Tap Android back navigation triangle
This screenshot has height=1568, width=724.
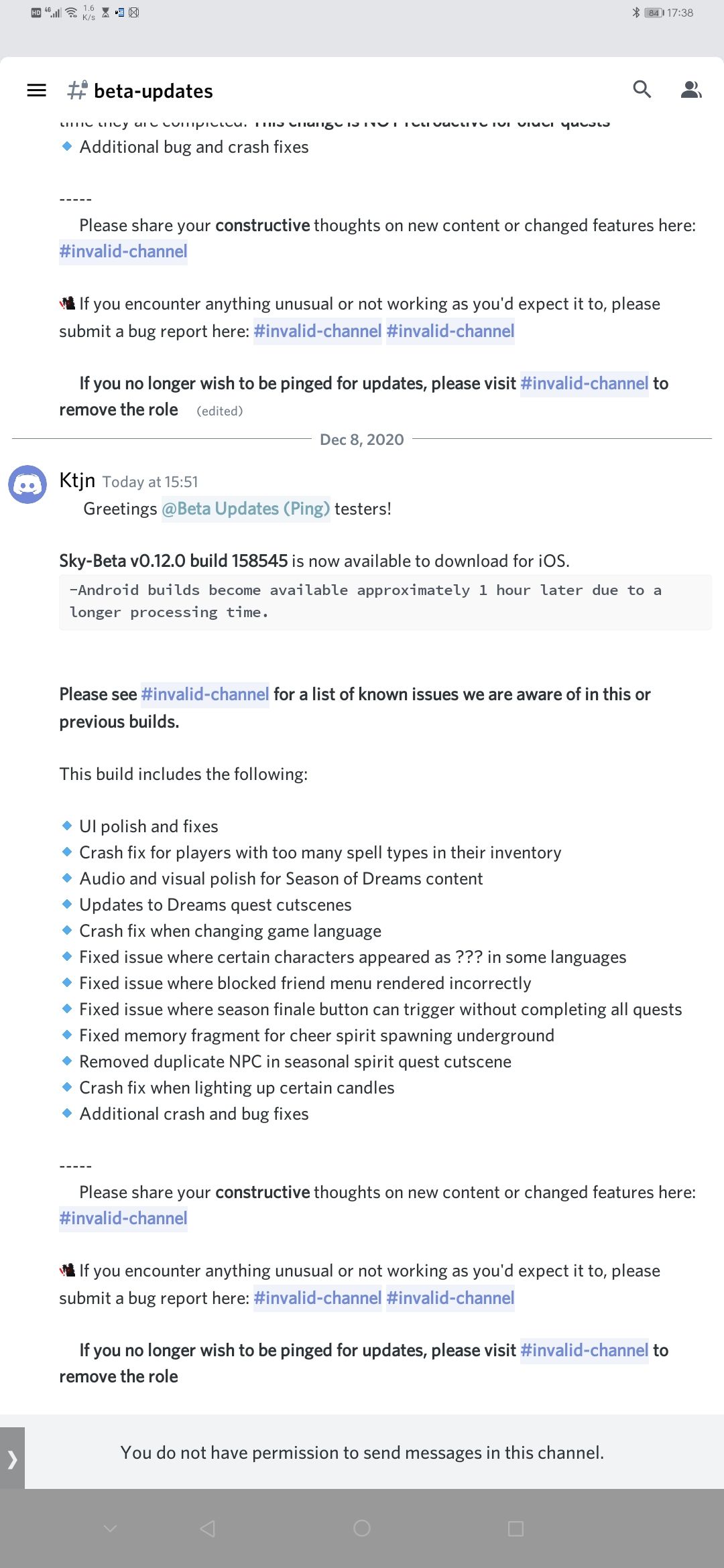208,1528
